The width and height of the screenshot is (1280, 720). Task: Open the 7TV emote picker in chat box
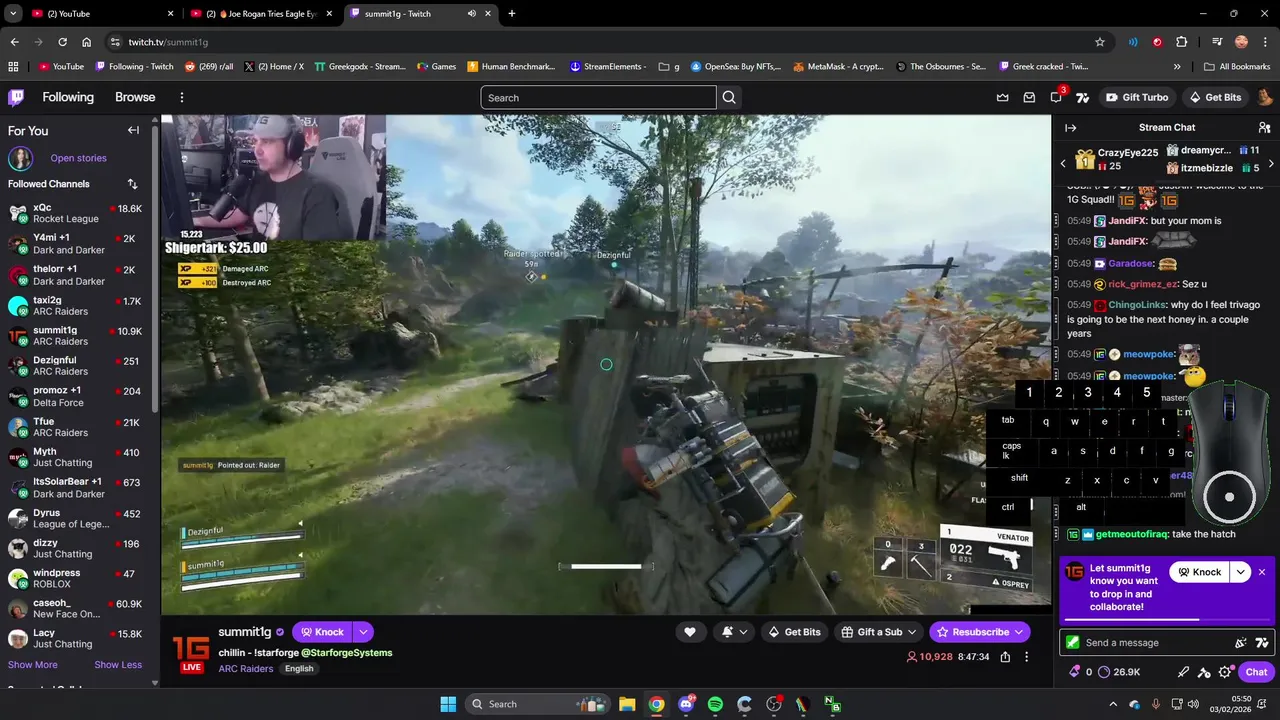[1262, 643]
